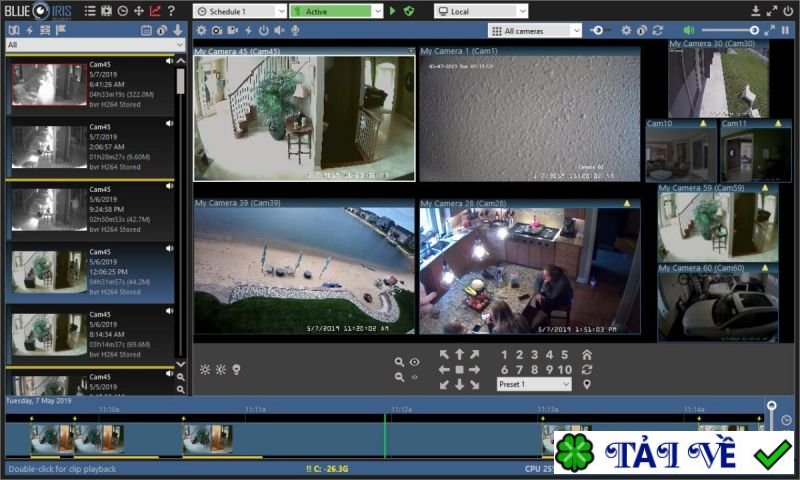The image size is (800, 480).
Task: Click the PTZ location pin icon
Action: pyautogui.click(x=587, y=385)
